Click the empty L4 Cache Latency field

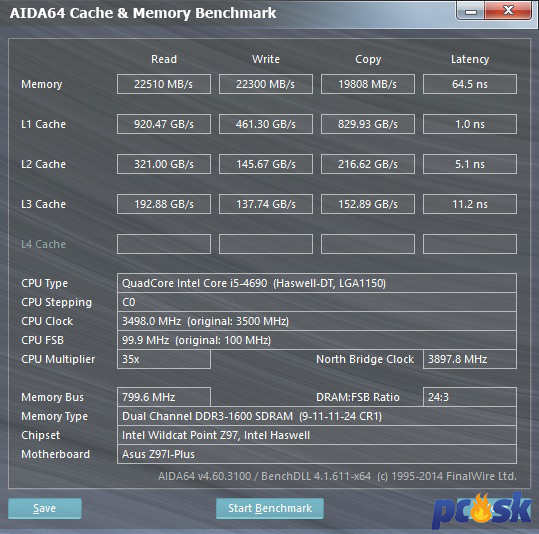(x=470, y=244)
